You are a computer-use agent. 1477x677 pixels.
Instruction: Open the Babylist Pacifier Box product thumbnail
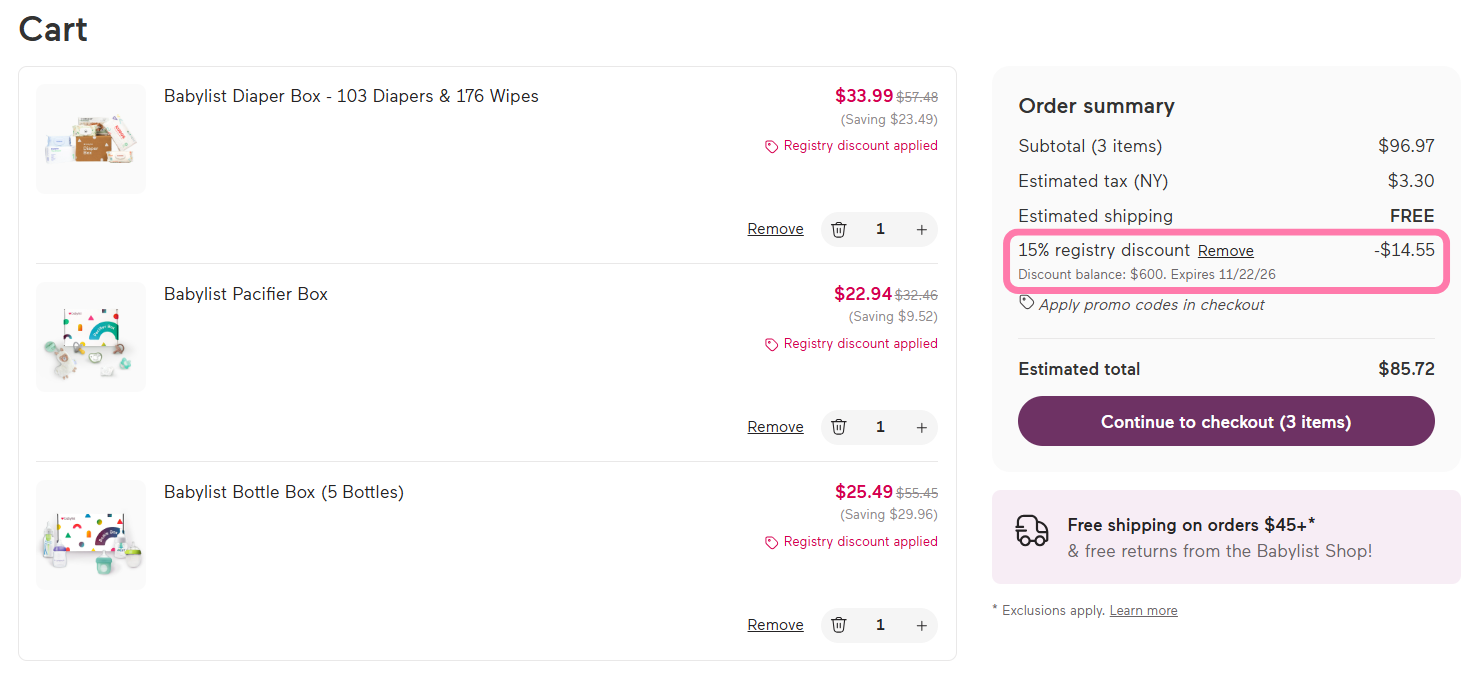91,337
